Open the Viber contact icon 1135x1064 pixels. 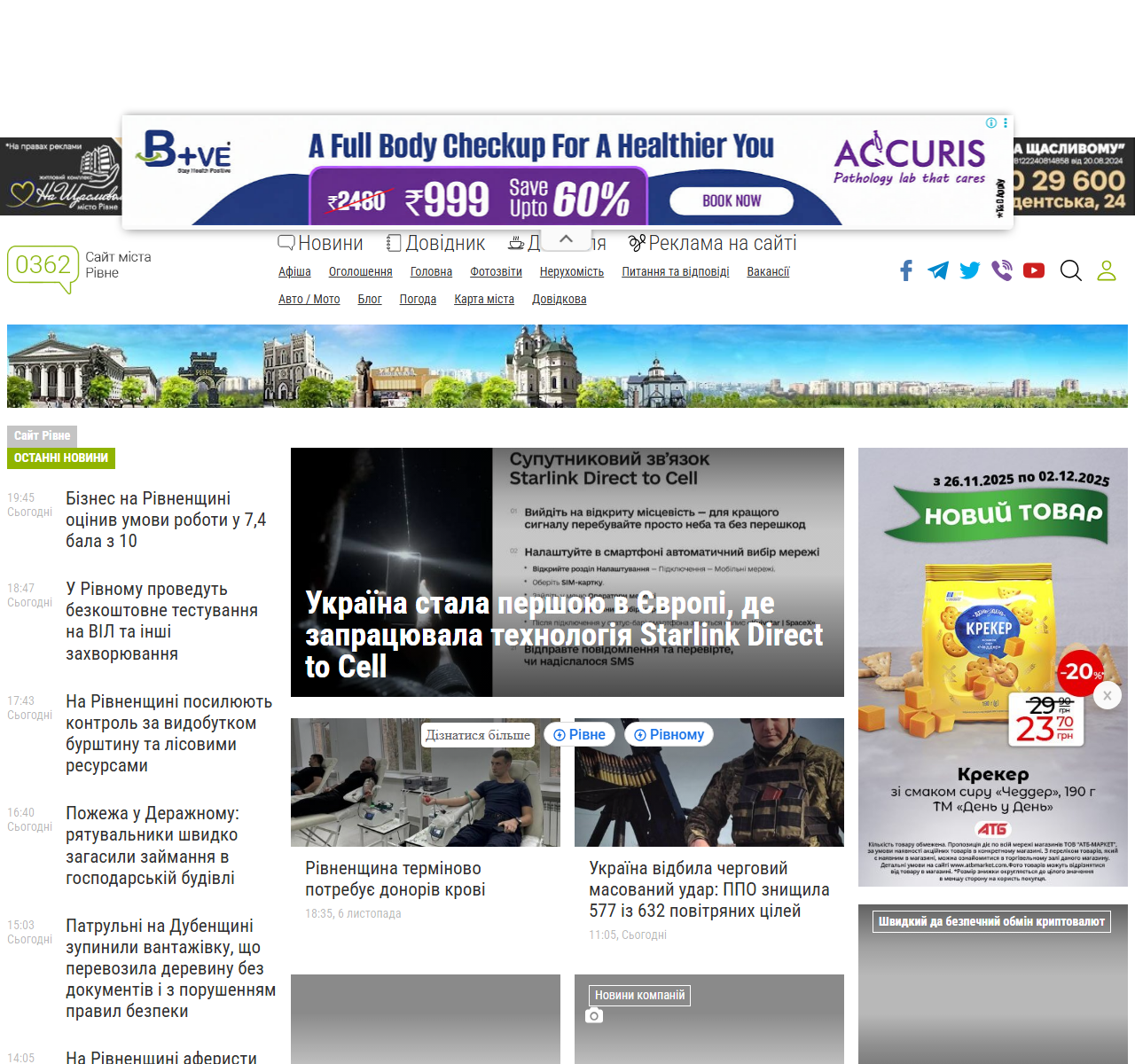tap(1002, 270)
